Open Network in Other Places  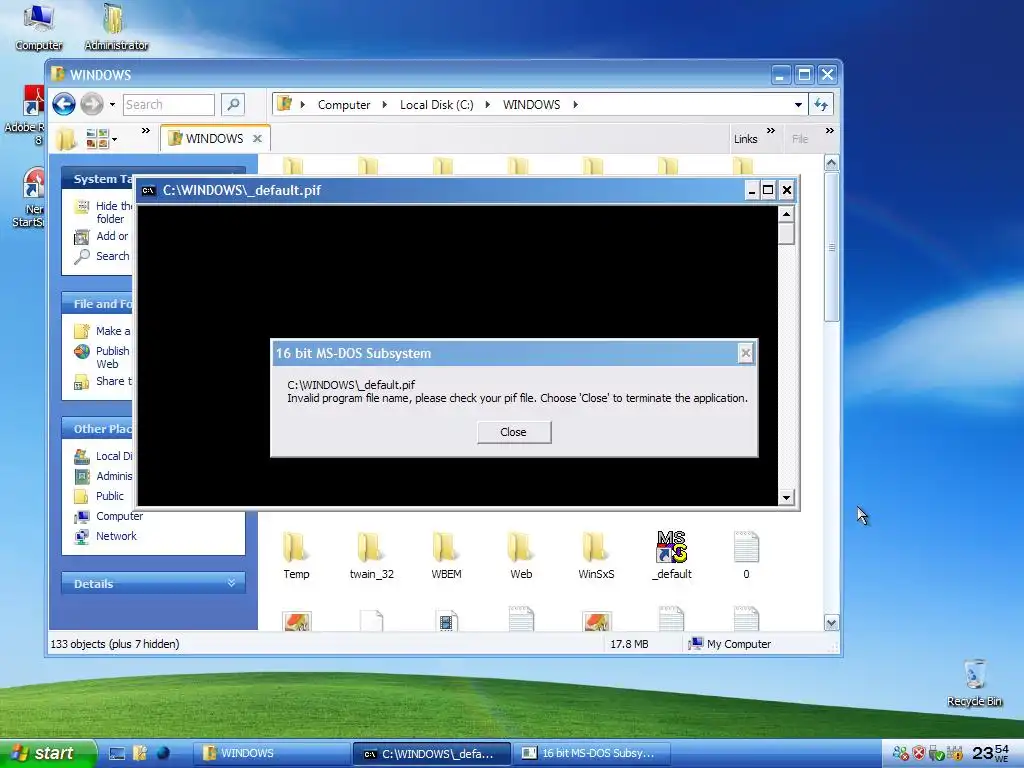pos(106,536)
